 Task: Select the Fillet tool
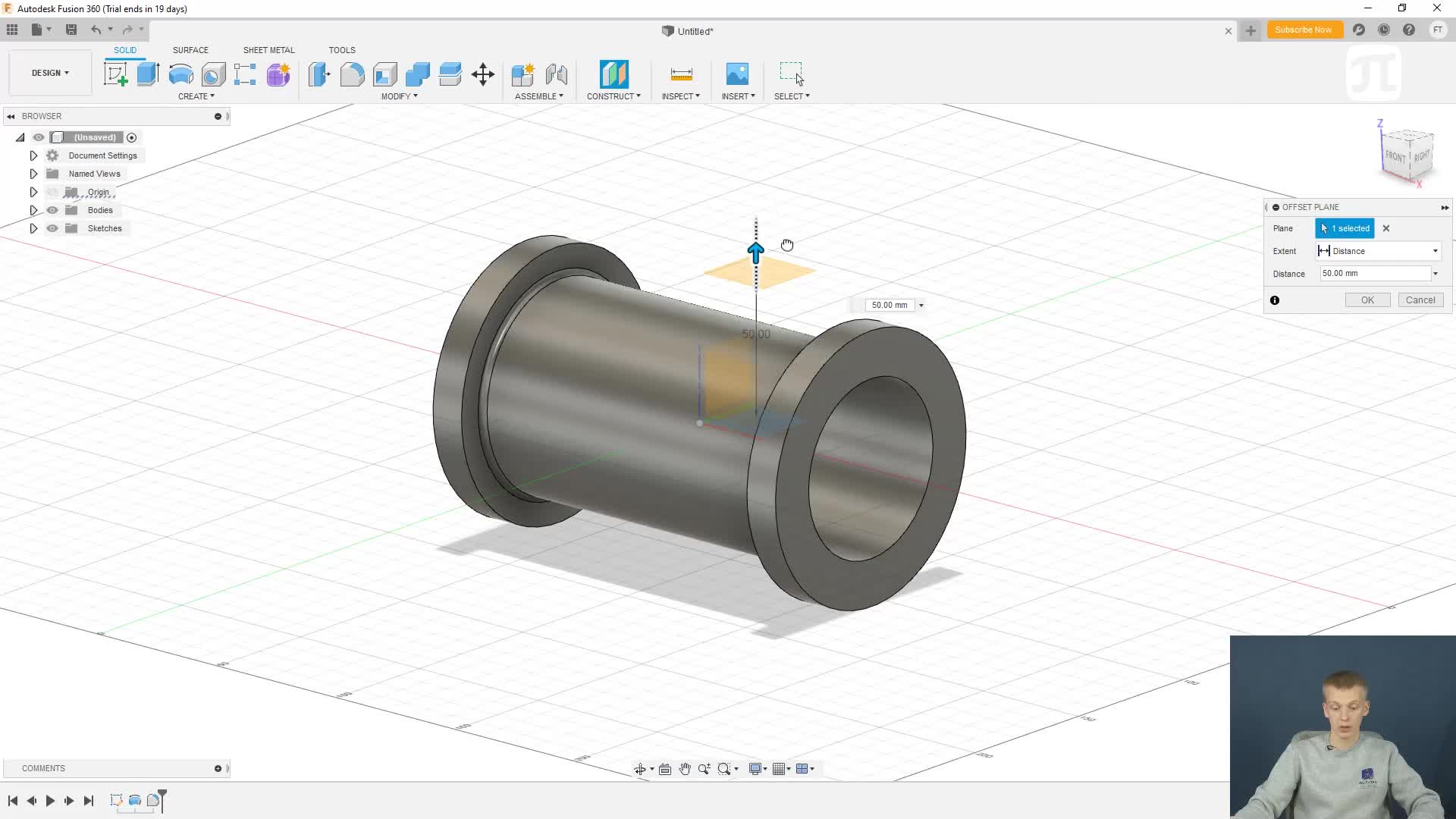[352, 74]
